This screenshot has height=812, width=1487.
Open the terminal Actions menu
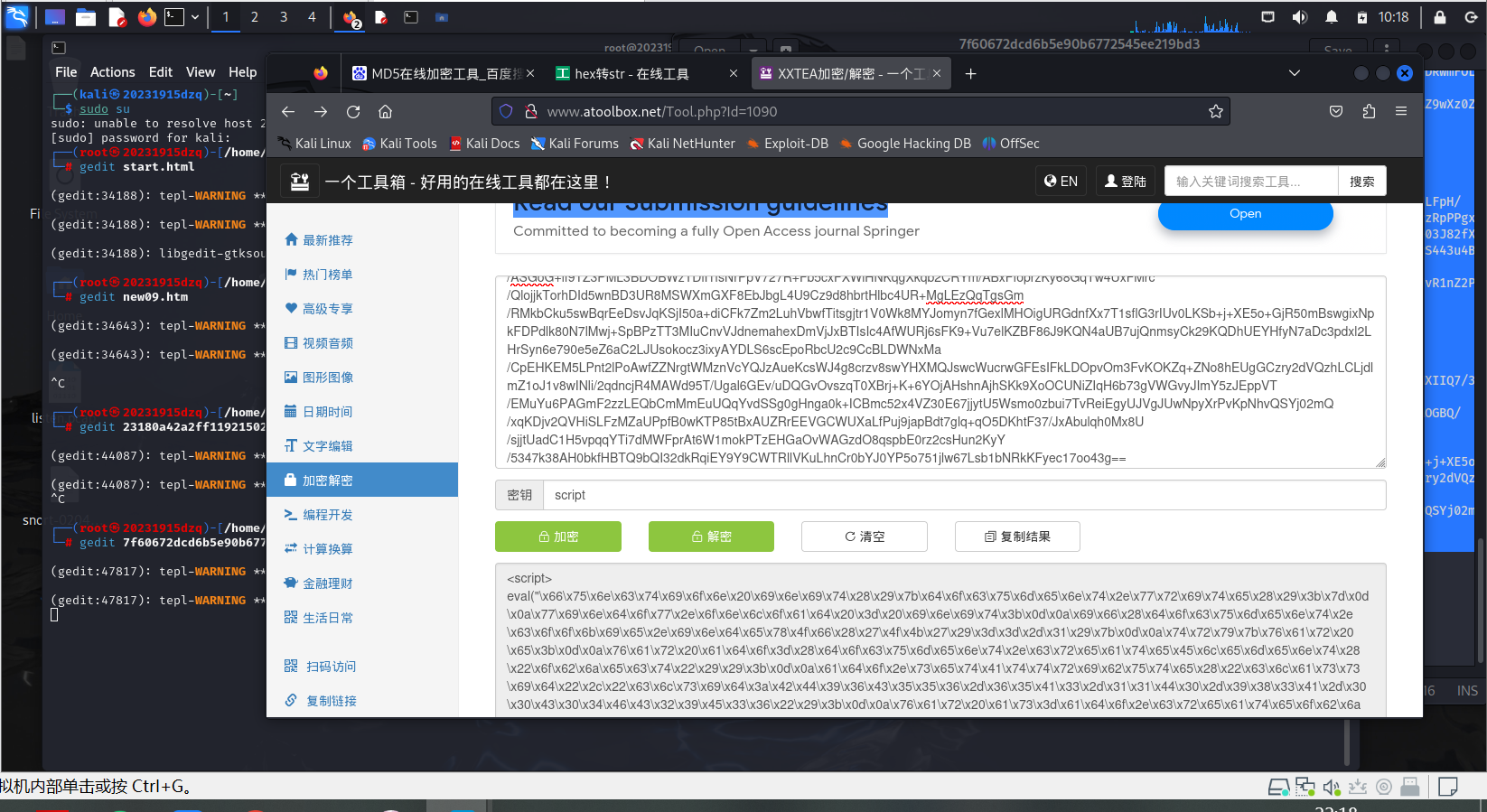112,72
